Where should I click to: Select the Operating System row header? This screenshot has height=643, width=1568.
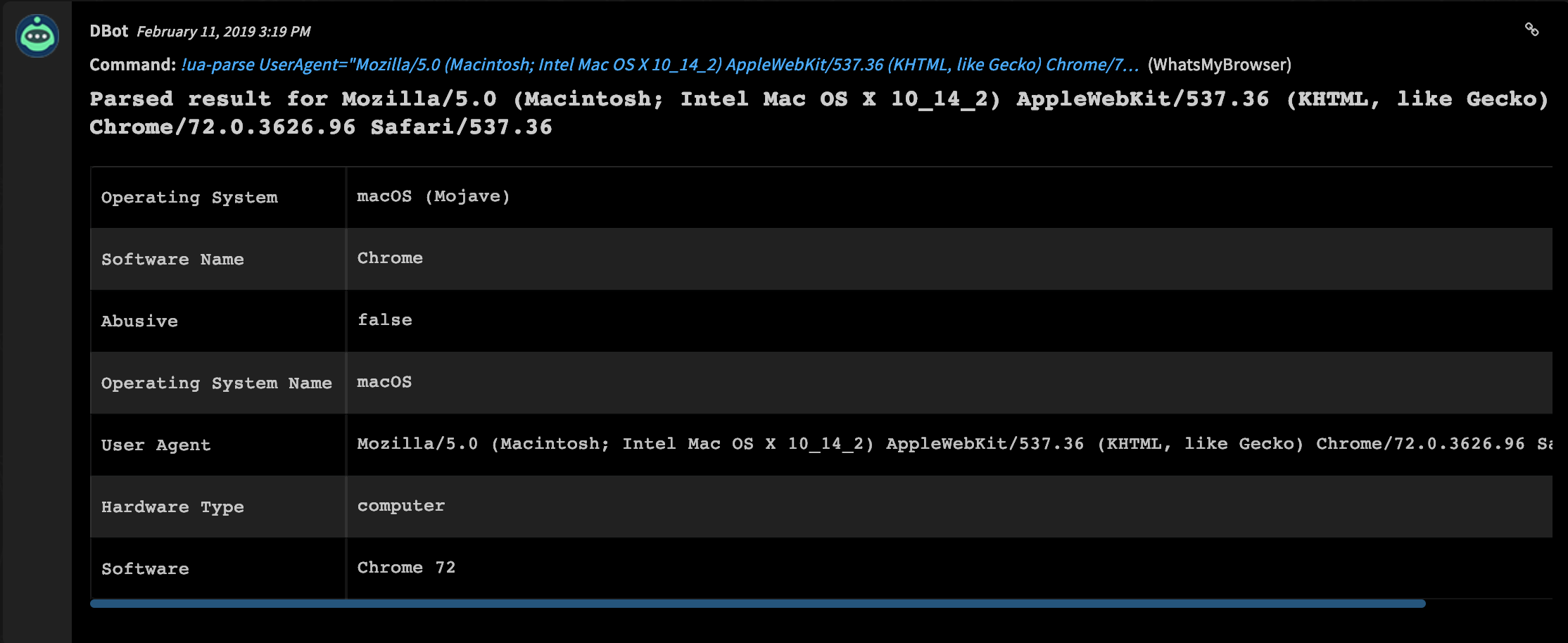point(189,197)
